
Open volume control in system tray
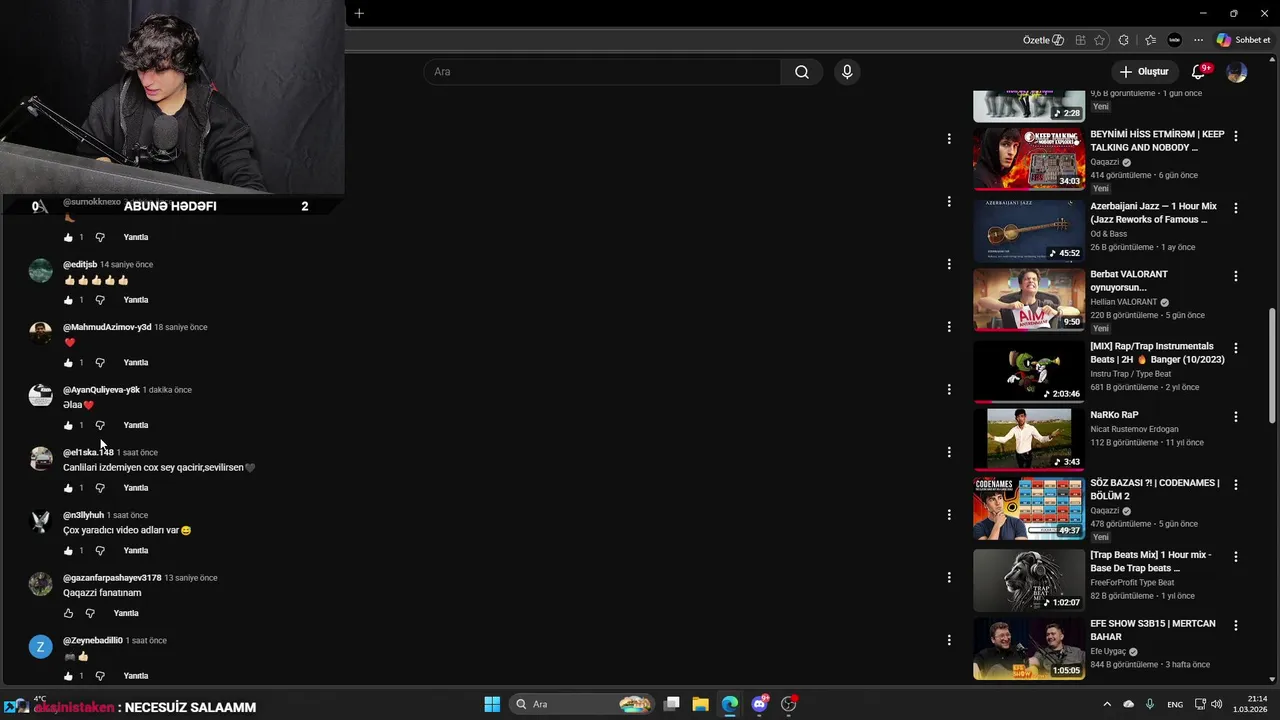1217,704
